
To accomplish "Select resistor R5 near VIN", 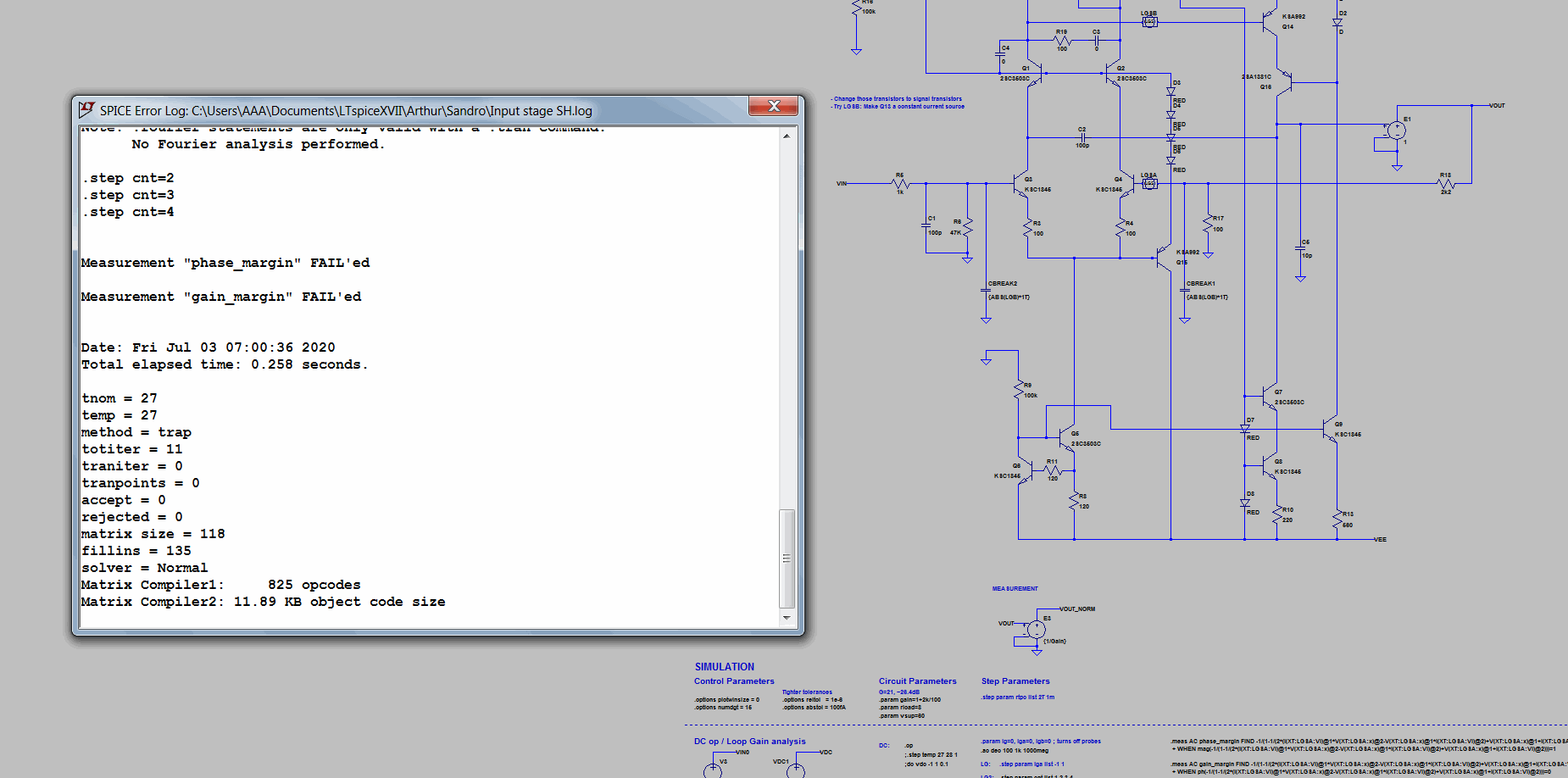I will pyautogui.click(x=900, y=183).
